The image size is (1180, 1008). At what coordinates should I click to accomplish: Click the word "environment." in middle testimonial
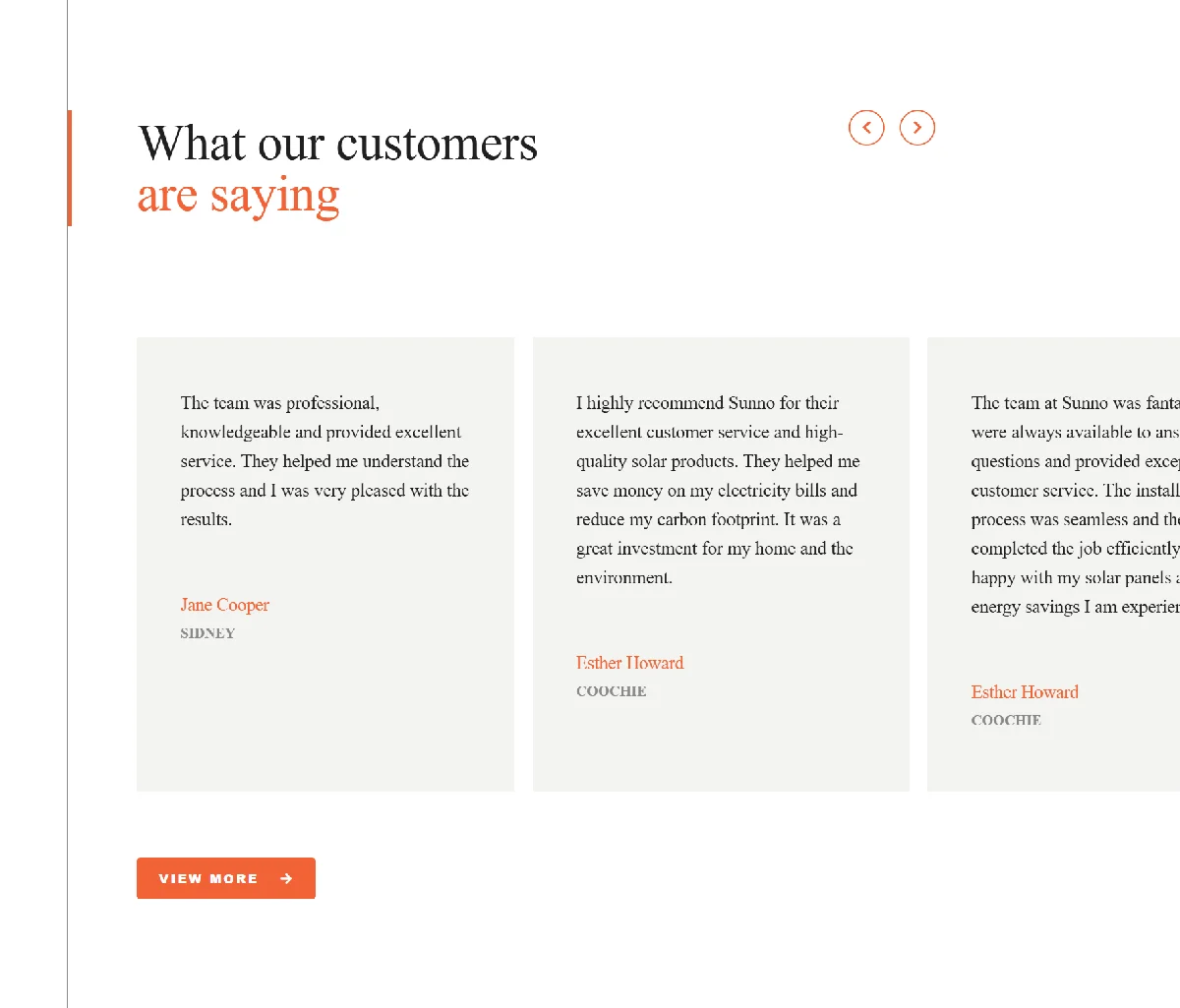[x=623, y=578]
